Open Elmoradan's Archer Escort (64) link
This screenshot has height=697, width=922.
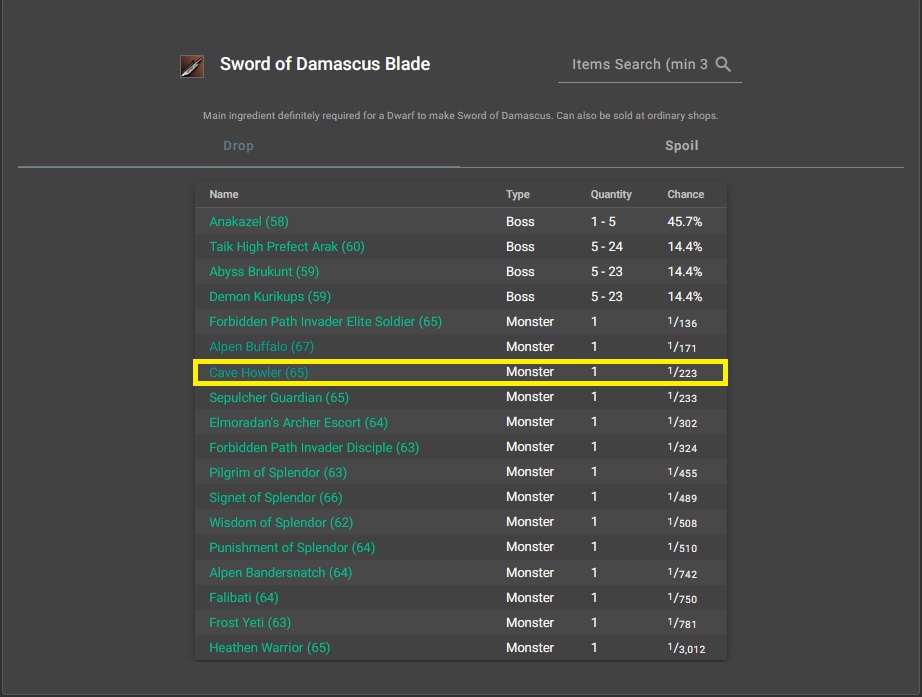298,422
